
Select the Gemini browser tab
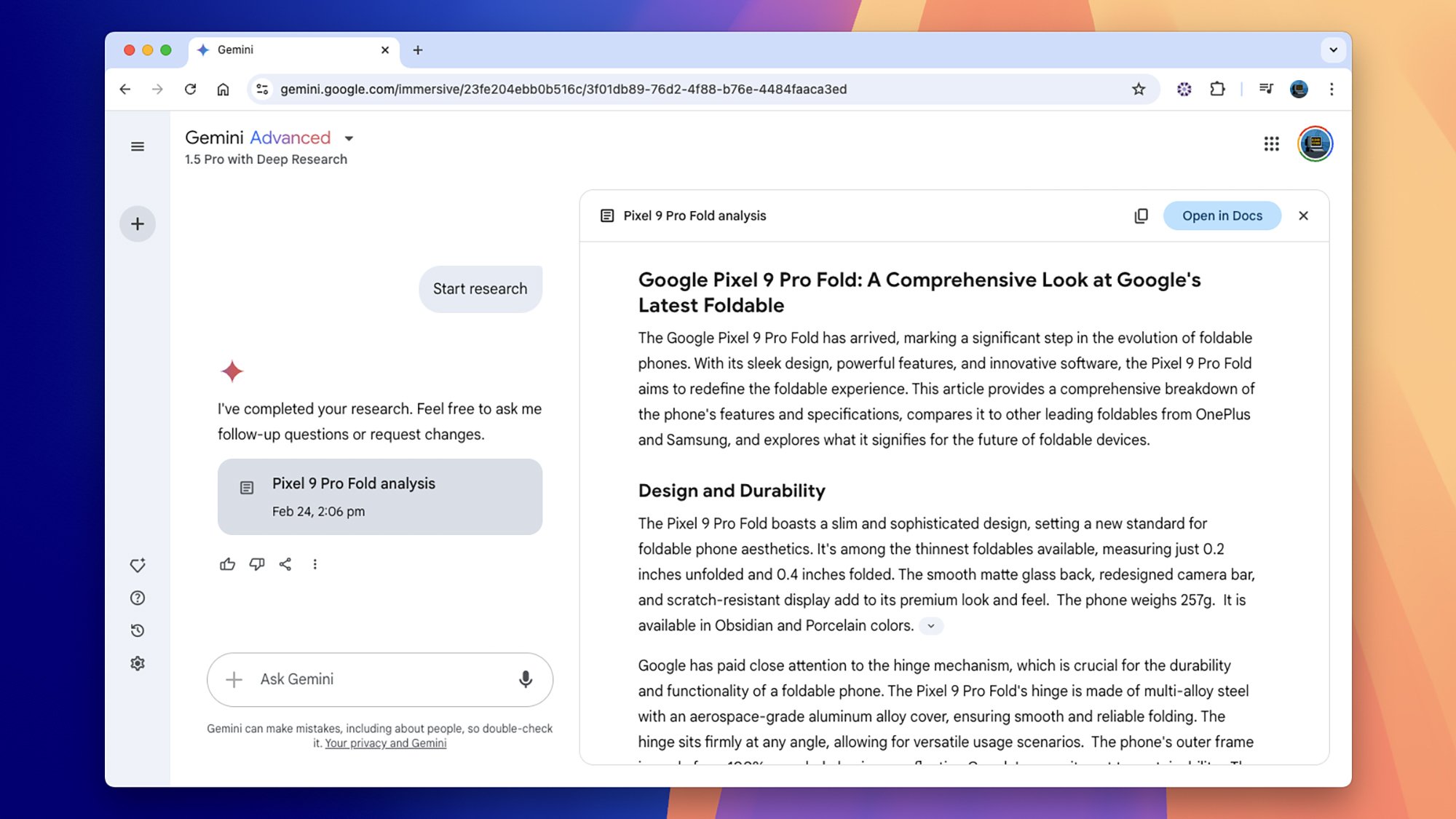coord(294,50)
